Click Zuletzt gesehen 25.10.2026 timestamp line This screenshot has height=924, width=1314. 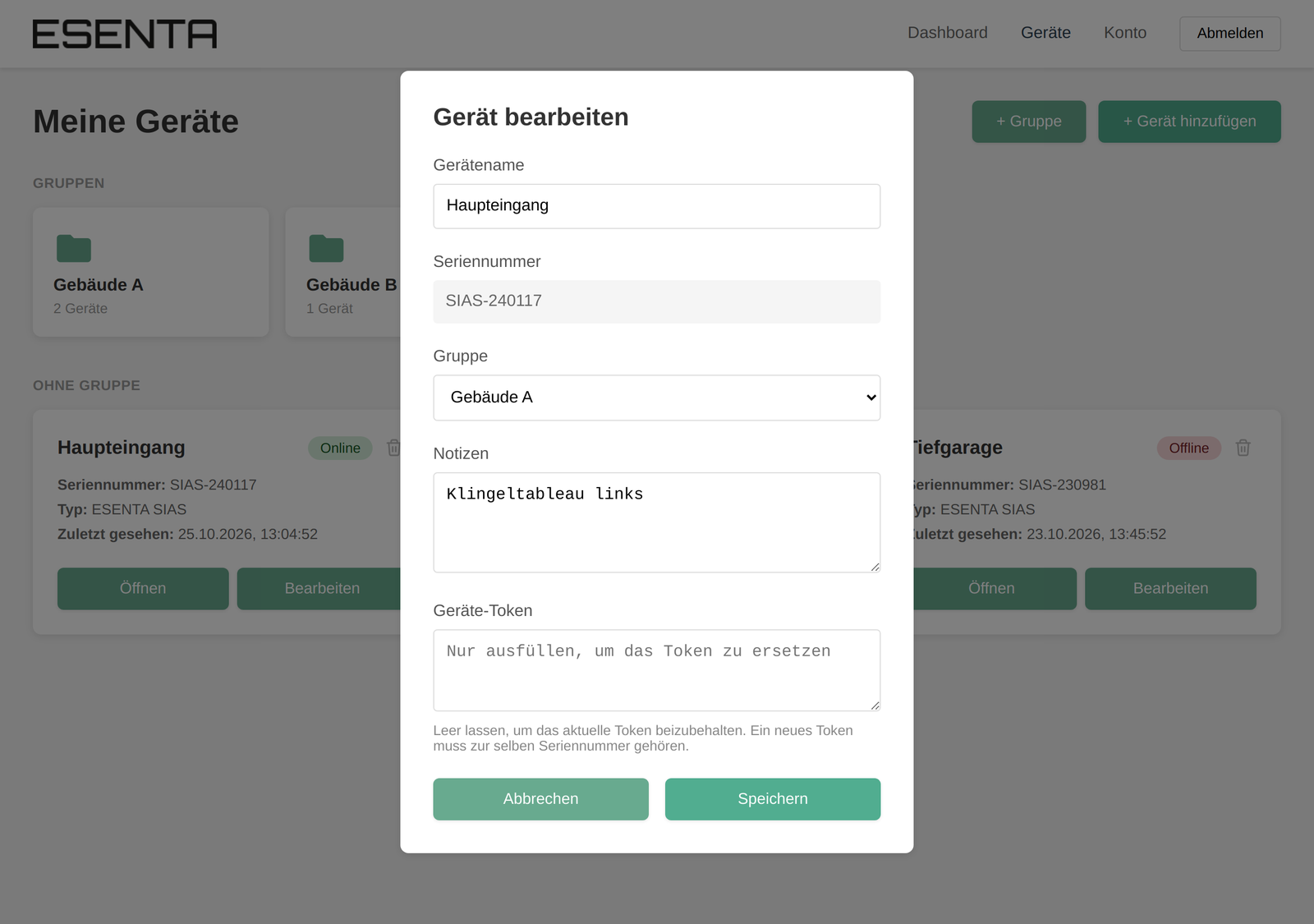[x=187, y=534]
